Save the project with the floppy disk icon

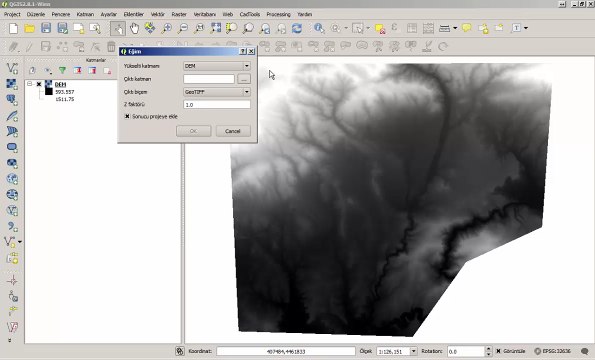(46, 28)
